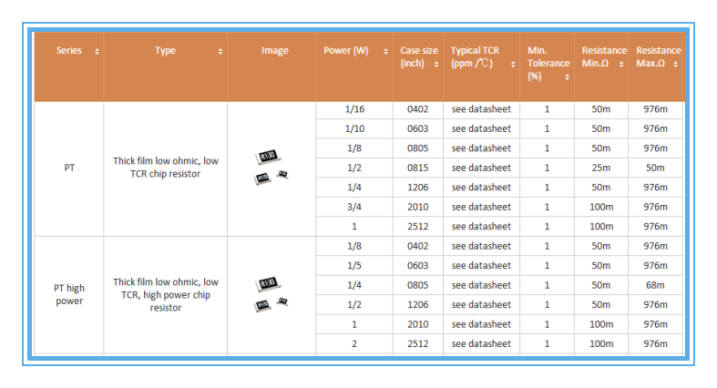717x388 pixels.
Task: Sort by Case size arrow icon
Action: coord(436,64)
